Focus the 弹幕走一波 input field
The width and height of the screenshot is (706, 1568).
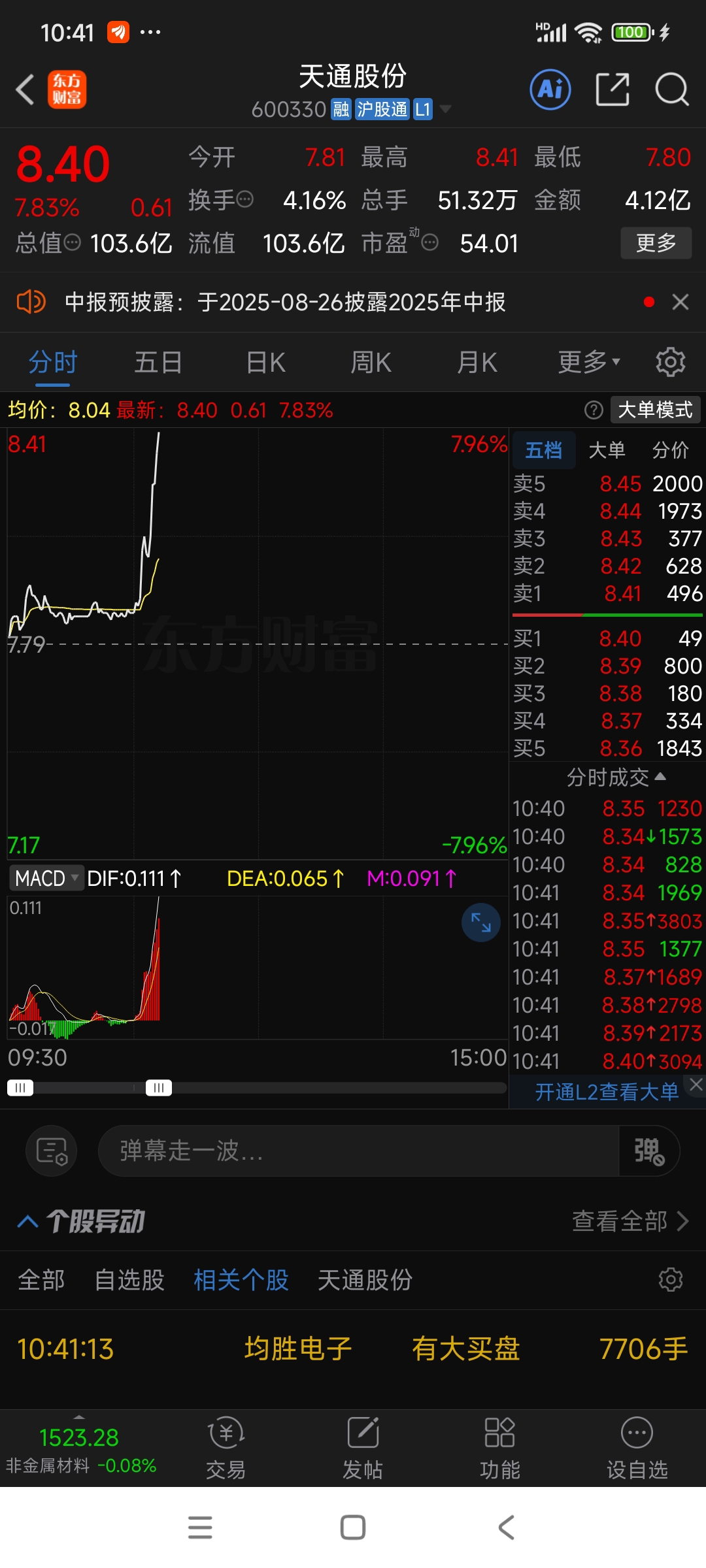tap(358, 1151)
